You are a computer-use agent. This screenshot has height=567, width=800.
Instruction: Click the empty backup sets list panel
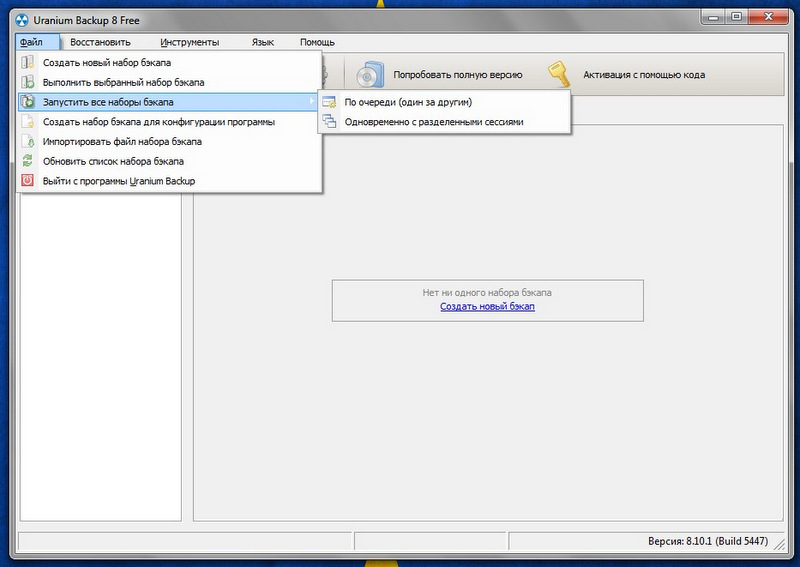[101, 356]
